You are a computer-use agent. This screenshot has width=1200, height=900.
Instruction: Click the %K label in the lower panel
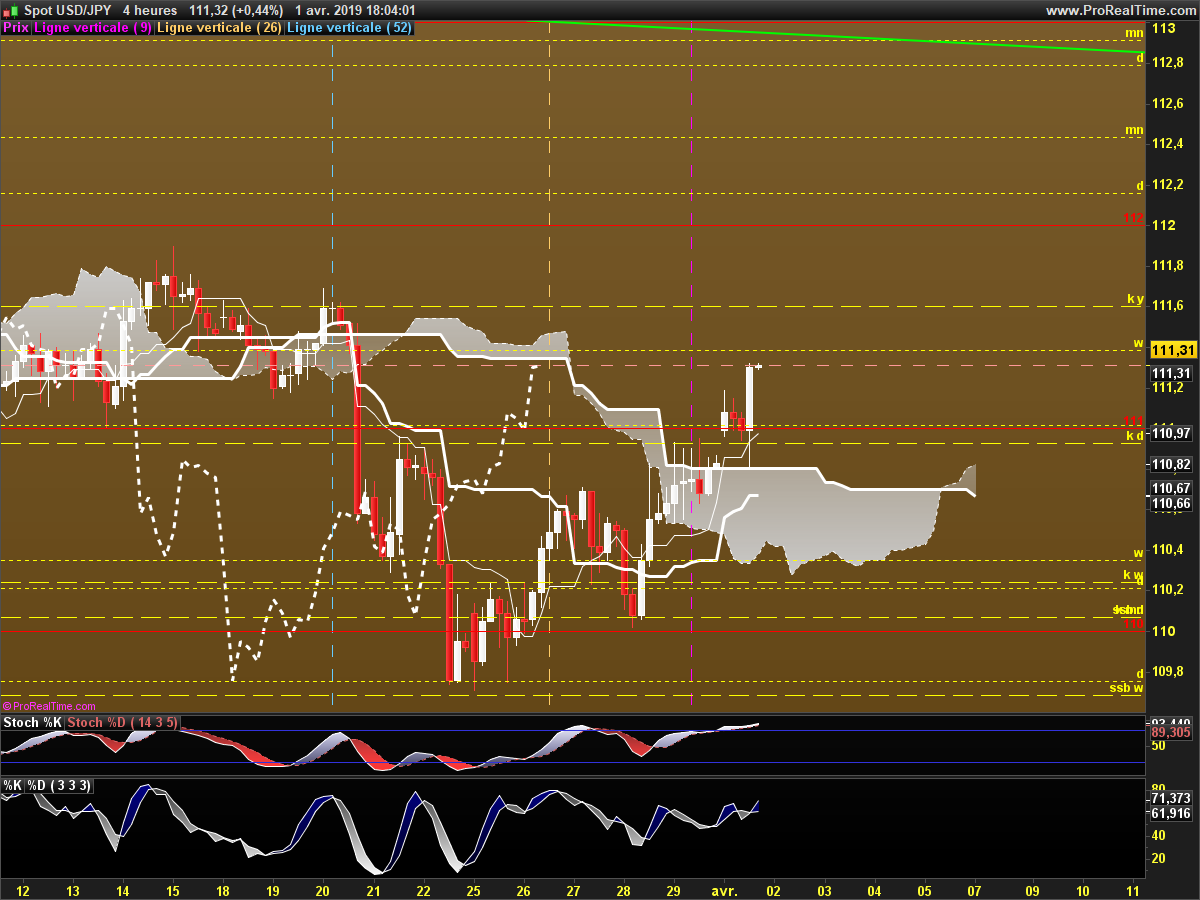pos(13,786)
